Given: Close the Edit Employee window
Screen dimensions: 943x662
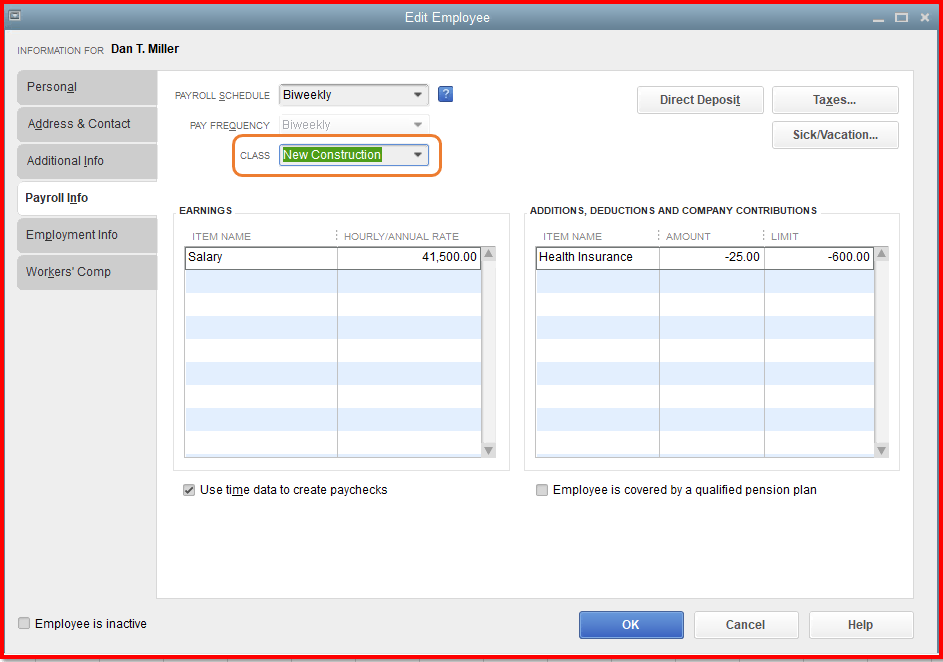Looking at the screenshot, I should [x=925, y=18].
